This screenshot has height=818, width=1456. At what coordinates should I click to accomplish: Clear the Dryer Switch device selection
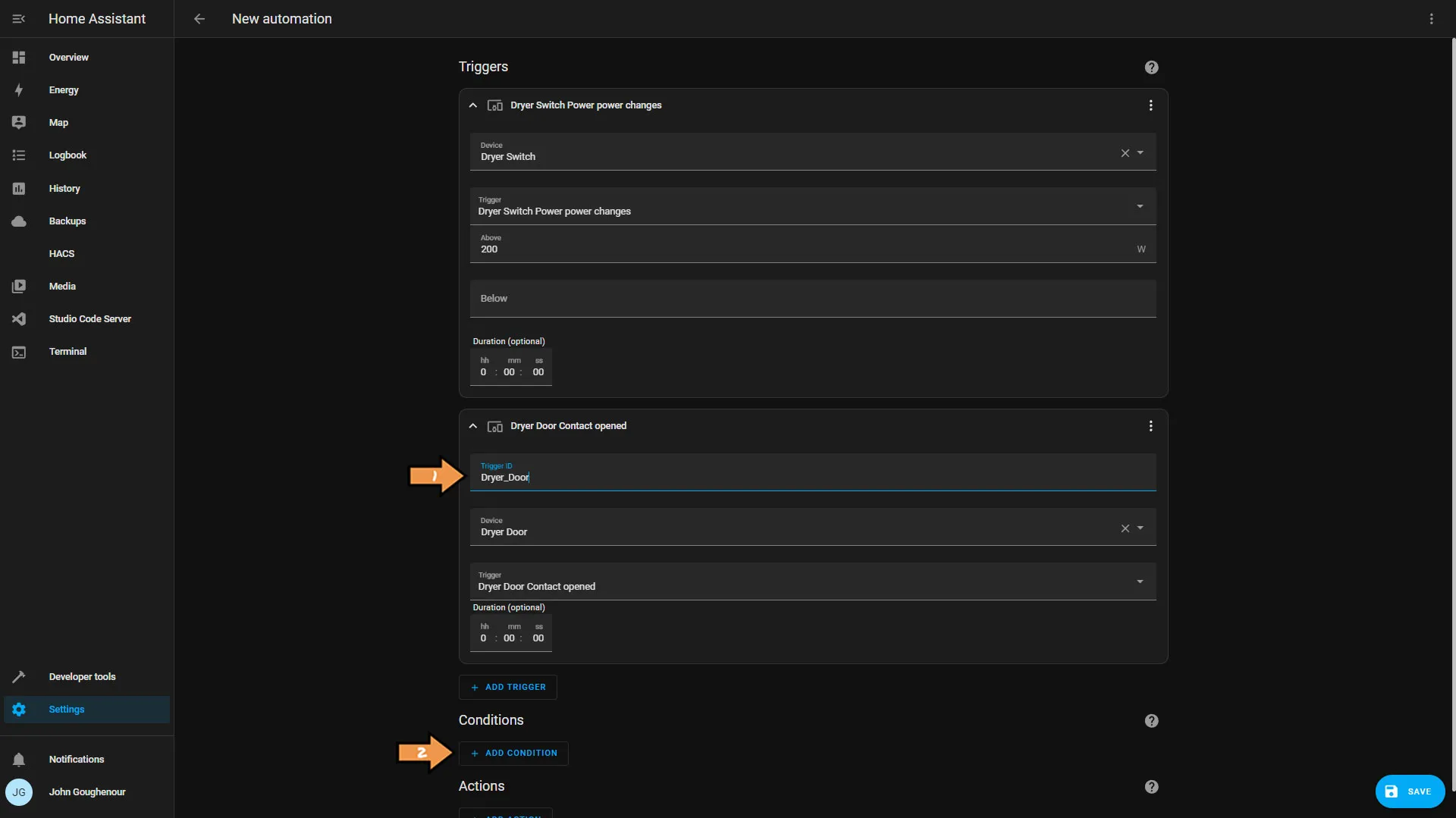coord(1125,153)
